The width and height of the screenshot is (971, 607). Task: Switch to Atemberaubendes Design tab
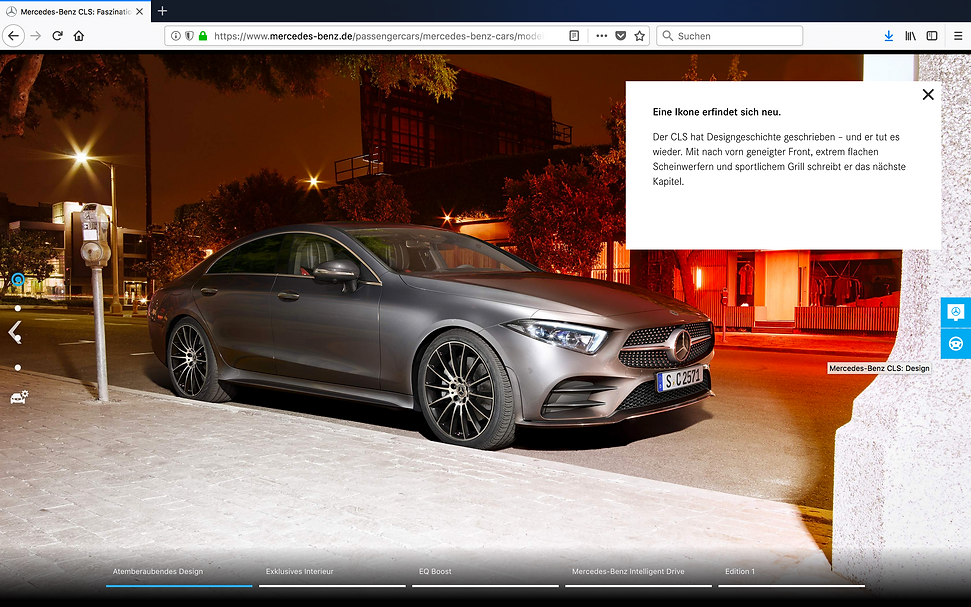(179, 574)
